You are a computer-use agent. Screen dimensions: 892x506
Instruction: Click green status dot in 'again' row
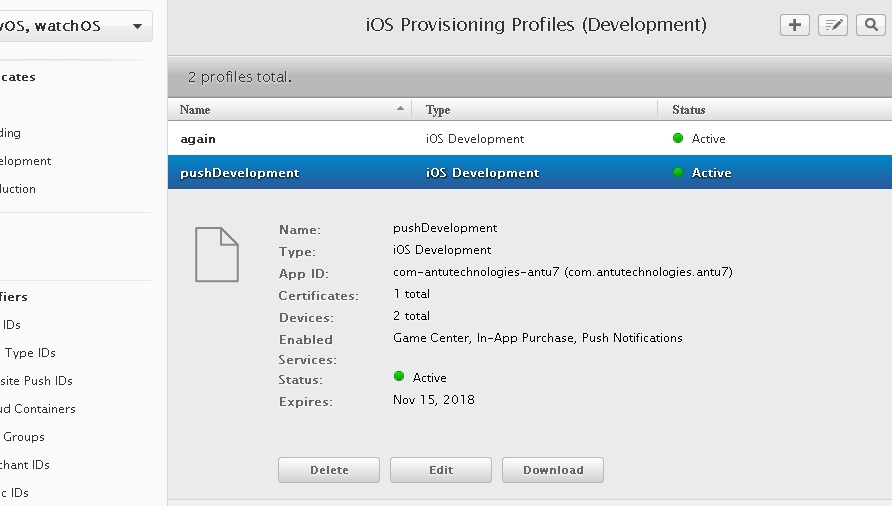pos(678,139)
